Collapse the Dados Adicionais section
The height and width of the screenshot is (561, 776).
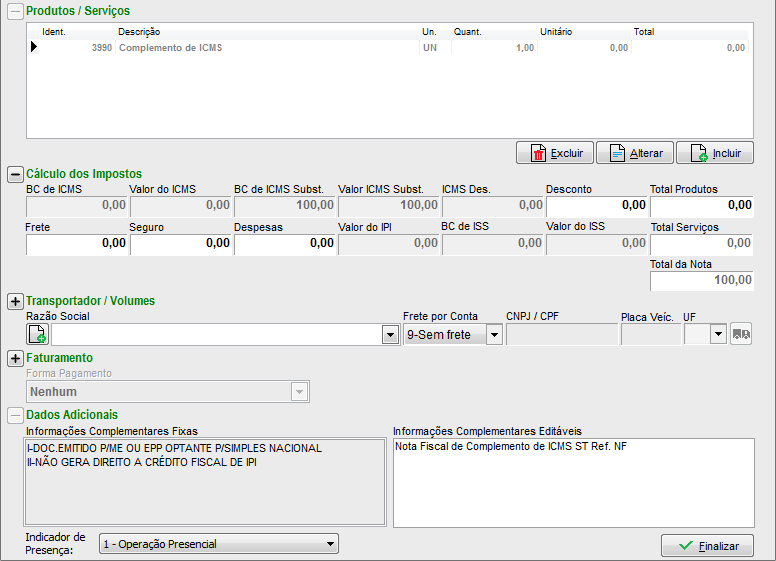point(15,415)
